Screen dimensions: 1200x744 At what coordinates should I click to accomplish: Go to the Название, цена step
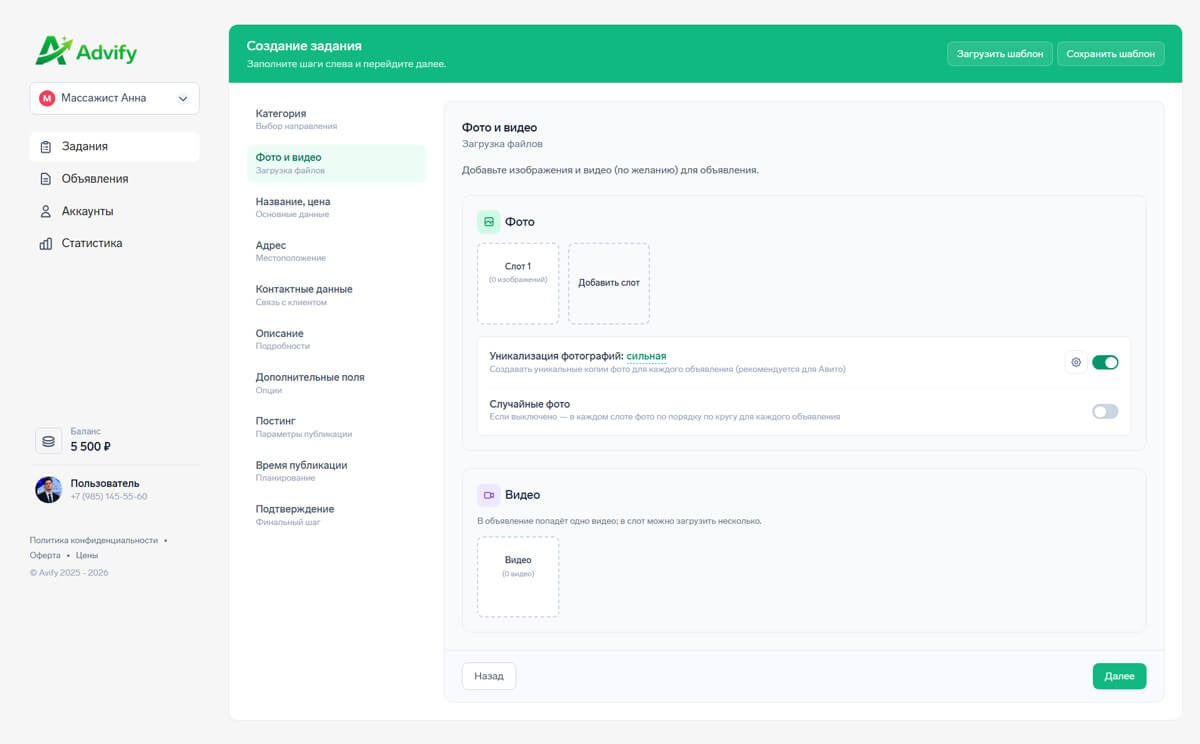coord(337,207)
